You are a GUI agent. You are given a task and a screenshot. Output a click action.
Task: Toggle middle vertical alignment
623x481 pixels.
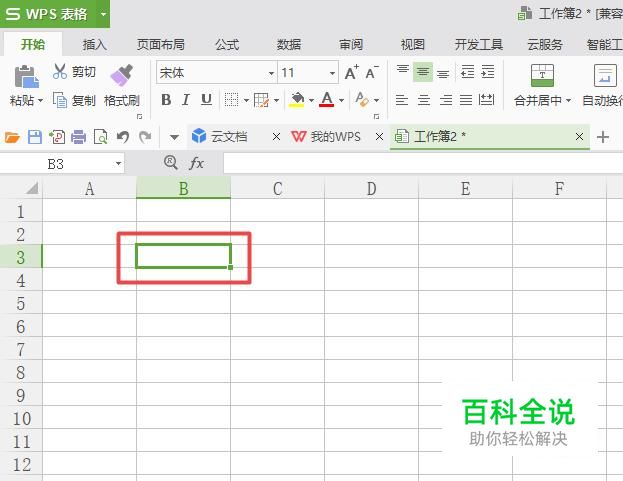point(423,72)
